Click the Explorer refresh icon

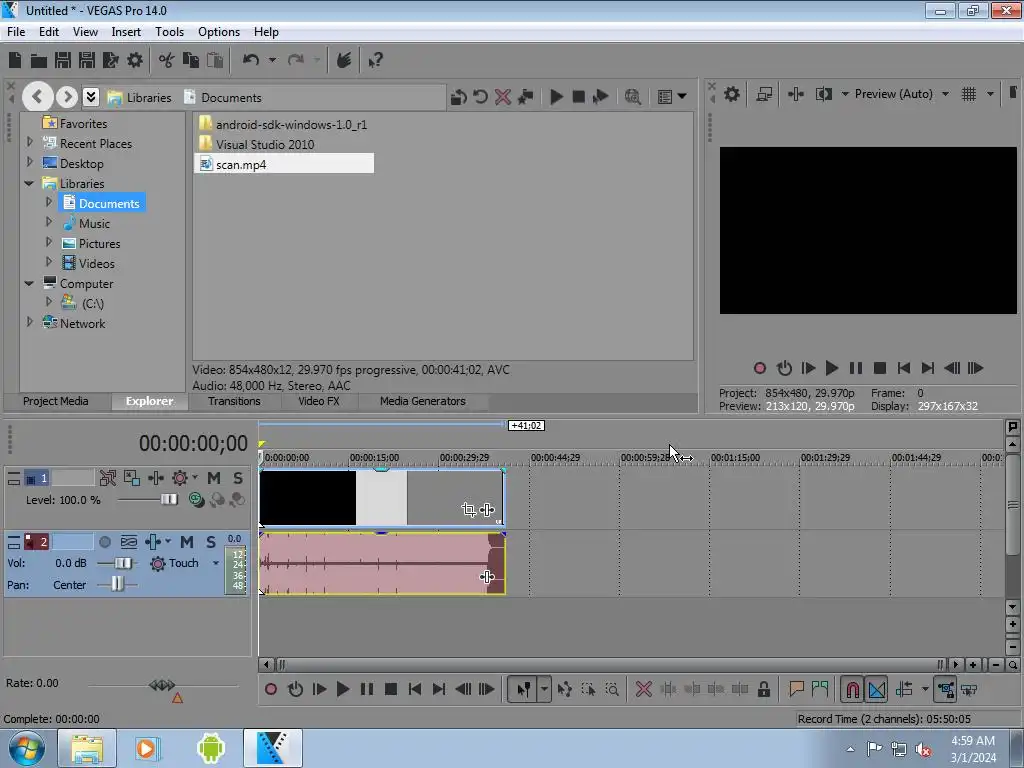pos(480,97)
